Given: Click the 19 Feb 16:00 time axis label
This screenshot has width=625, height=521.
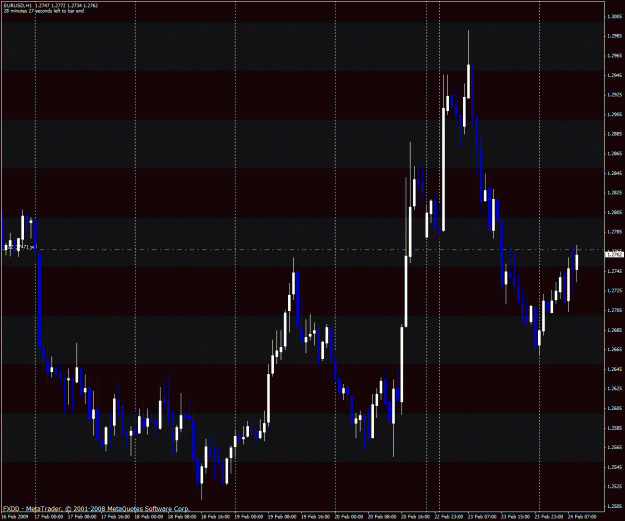Looking at the screenshot, I should [x=316, y=517].
